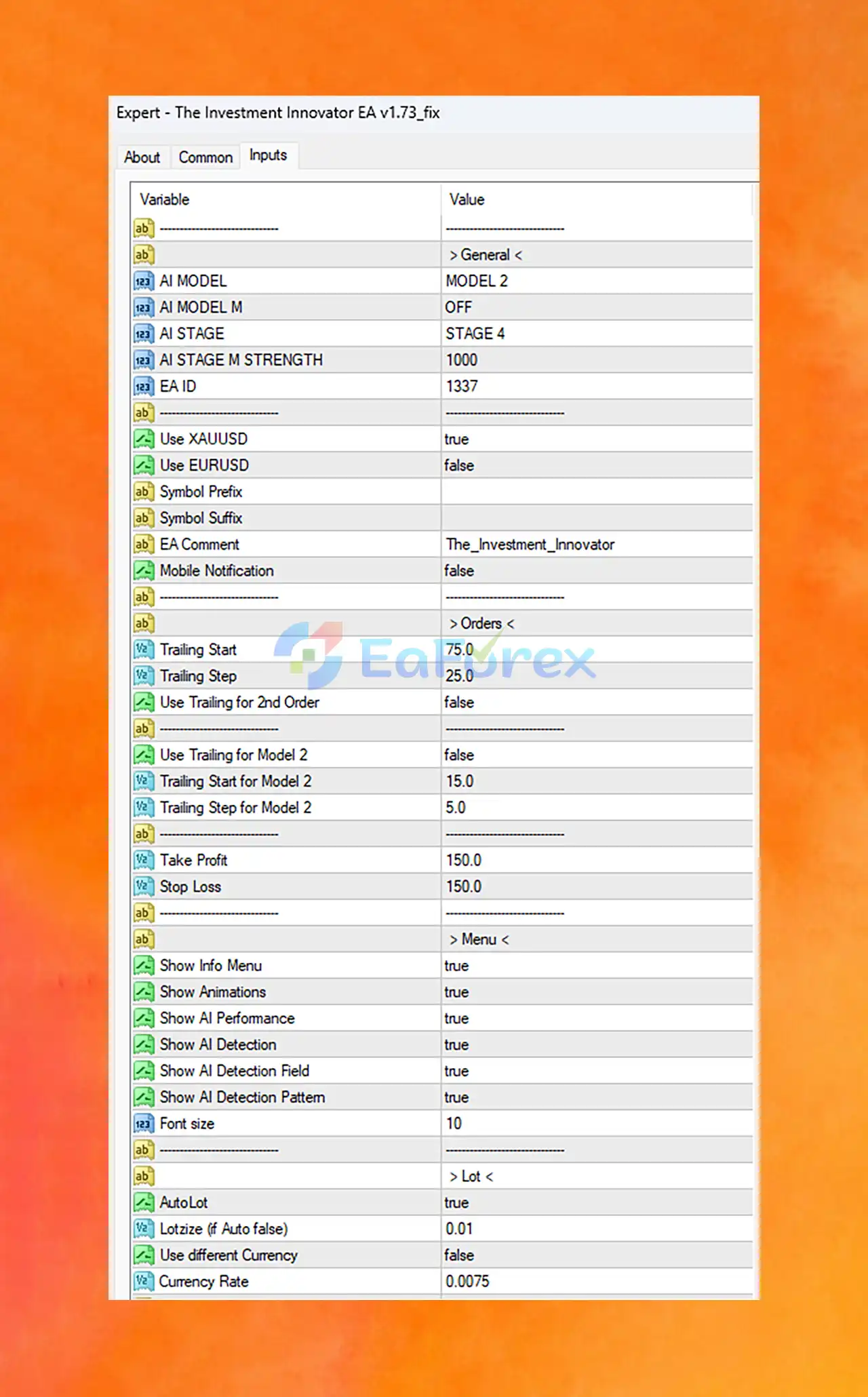868x1397 pixels.
Task: Edit the Trailing Start value 75.0
Action: 597,650
